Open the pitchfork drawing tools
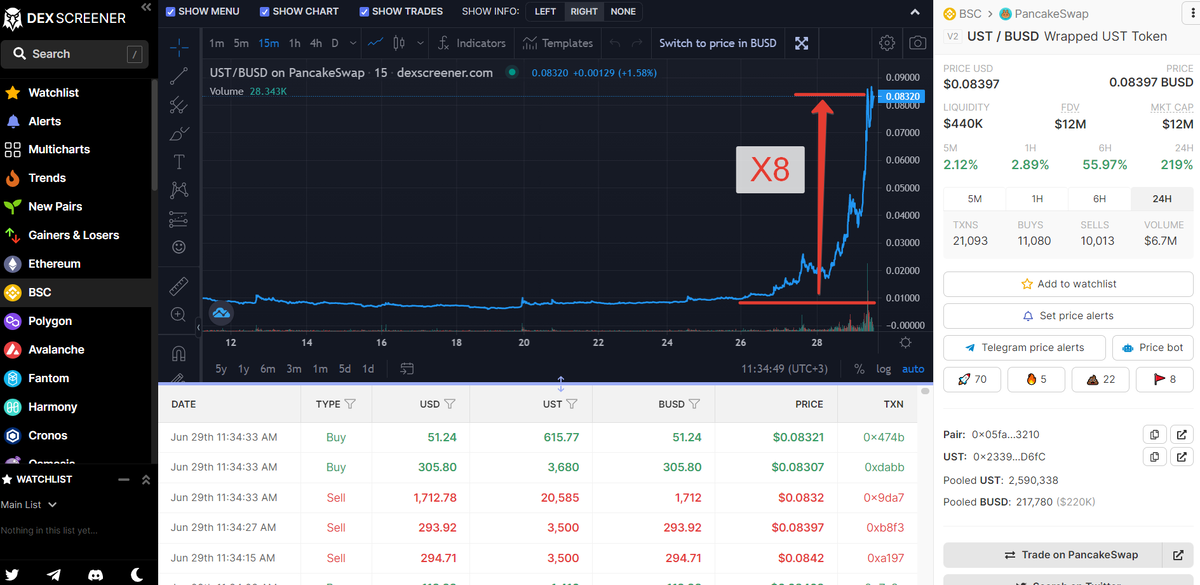Viewport: 1200px width, 585px height. pos(179,104)
